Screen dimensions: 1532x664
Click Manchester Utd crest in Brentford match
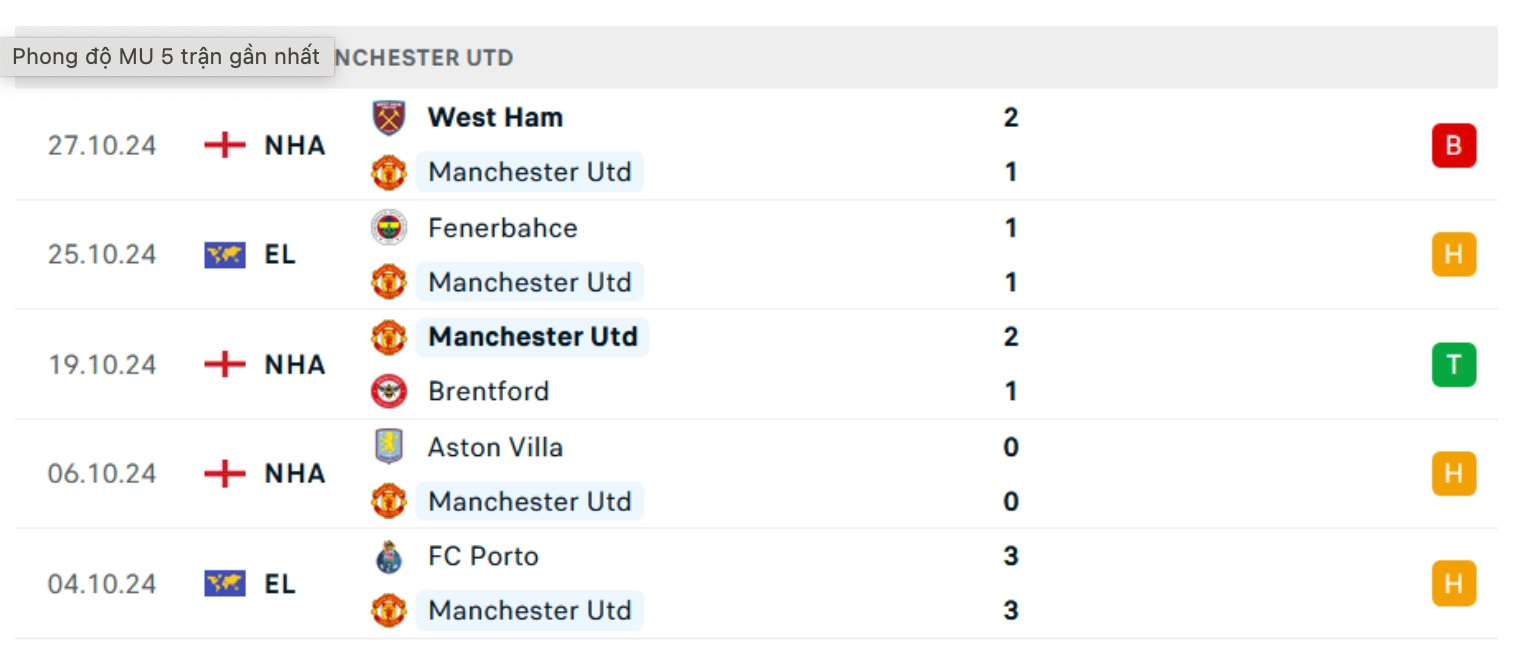(x=389, y=337)
